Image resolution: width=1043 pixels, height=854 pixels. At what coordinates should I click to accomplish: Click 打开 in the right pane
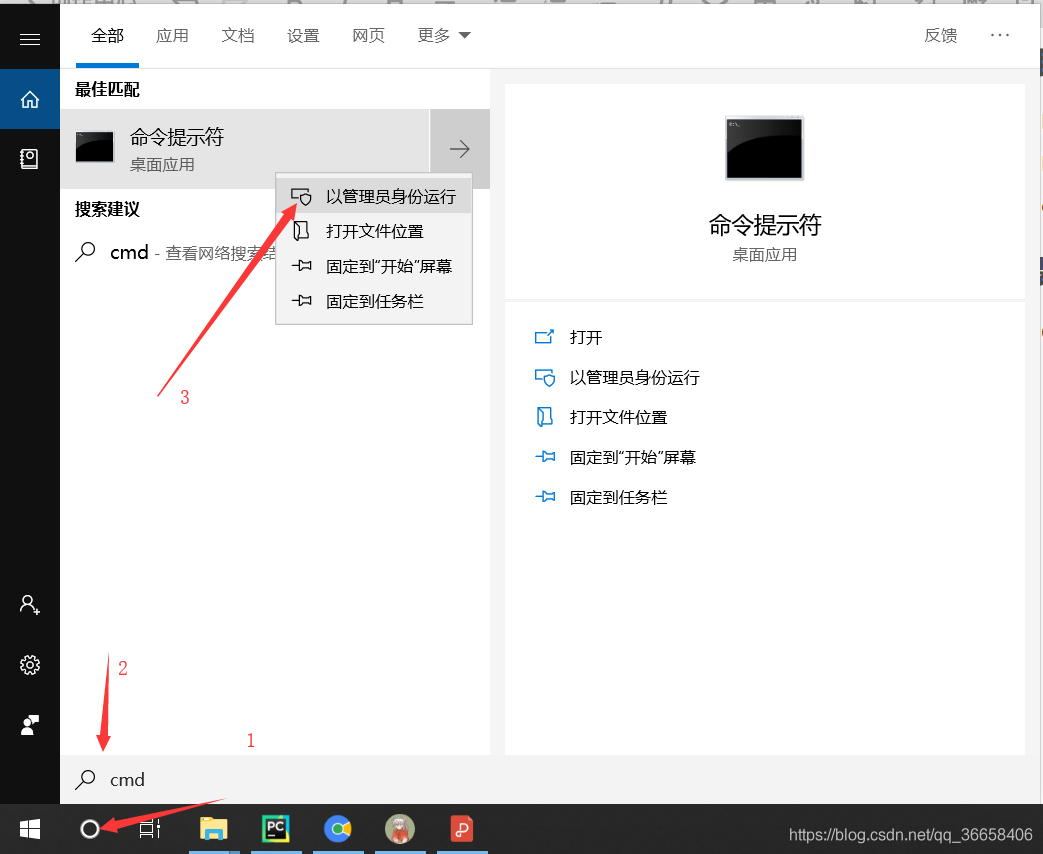[586, 338]
